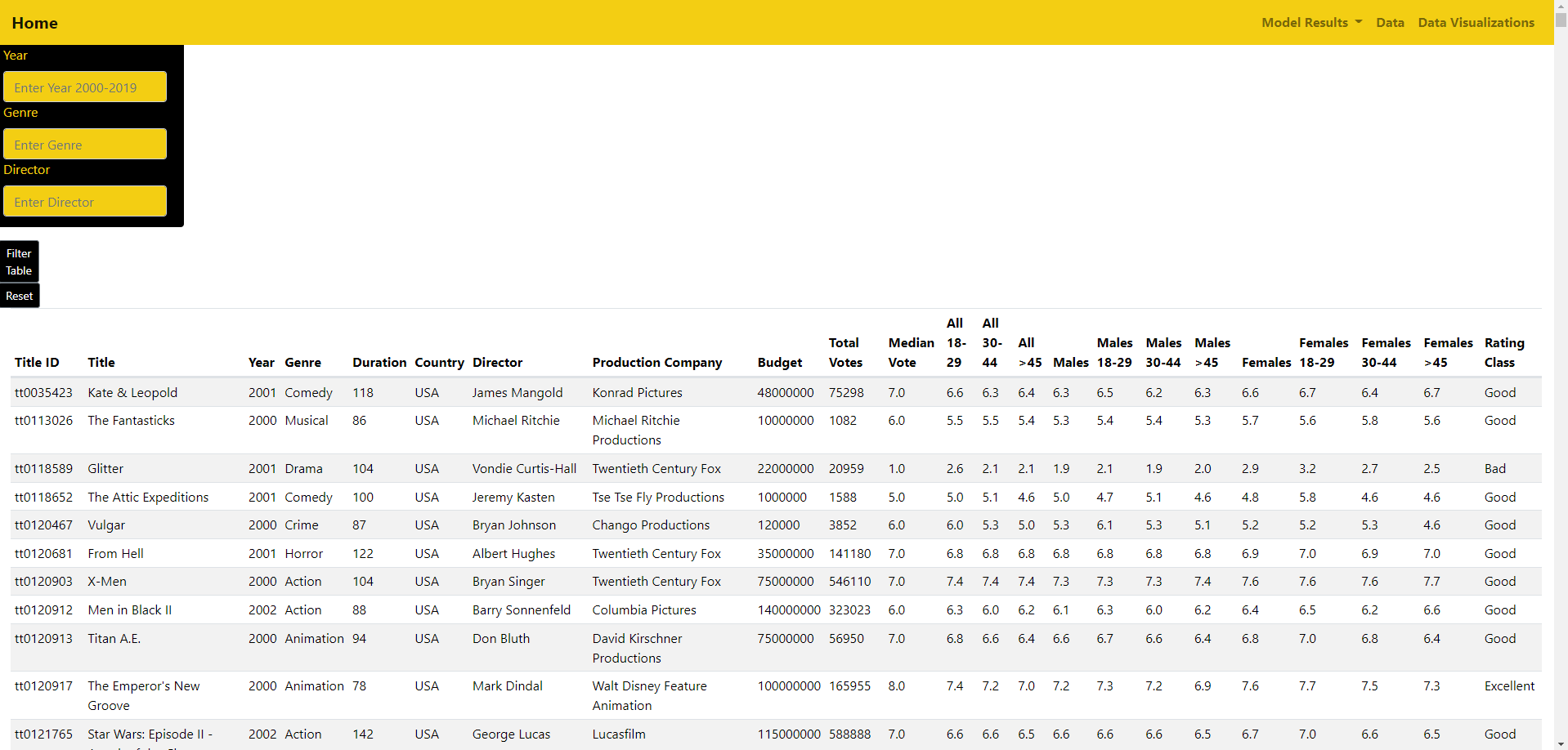Image resolution: width=1568 pixels, height=750 pixels.
Task: Select the title Vulgar
Action: [106, 525]
